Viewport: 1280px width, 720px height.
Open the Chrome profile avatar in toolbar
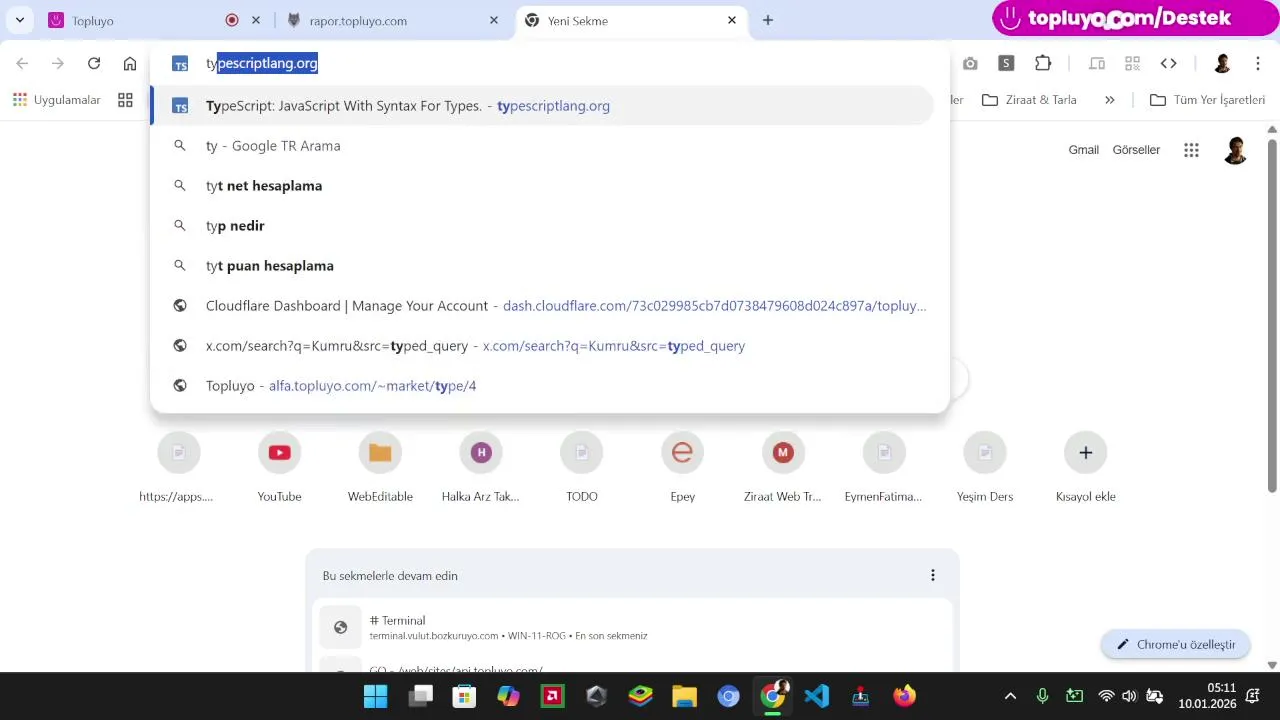[x=1222, y=63]
